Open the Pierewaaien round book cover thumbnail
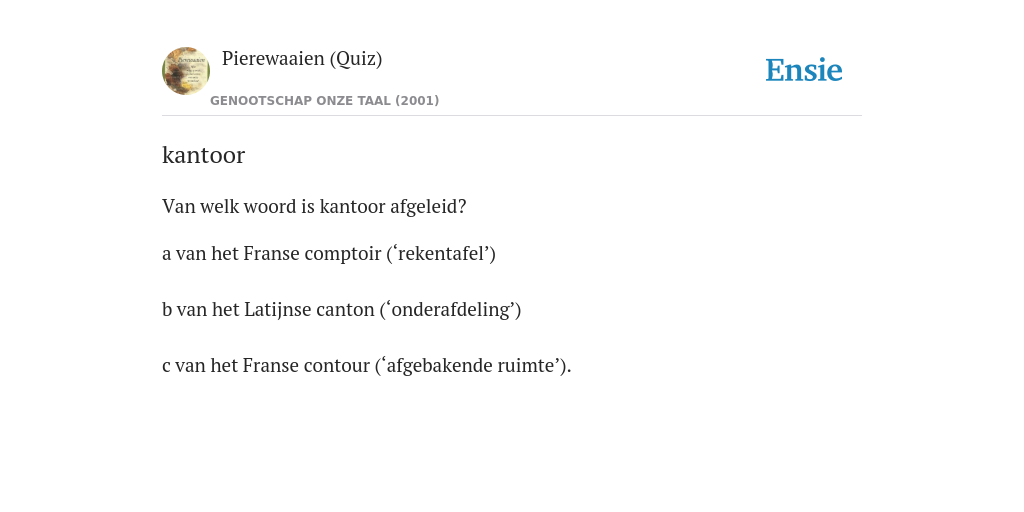The width and height of the screenshot is (1024, 512). pos(186,71)
